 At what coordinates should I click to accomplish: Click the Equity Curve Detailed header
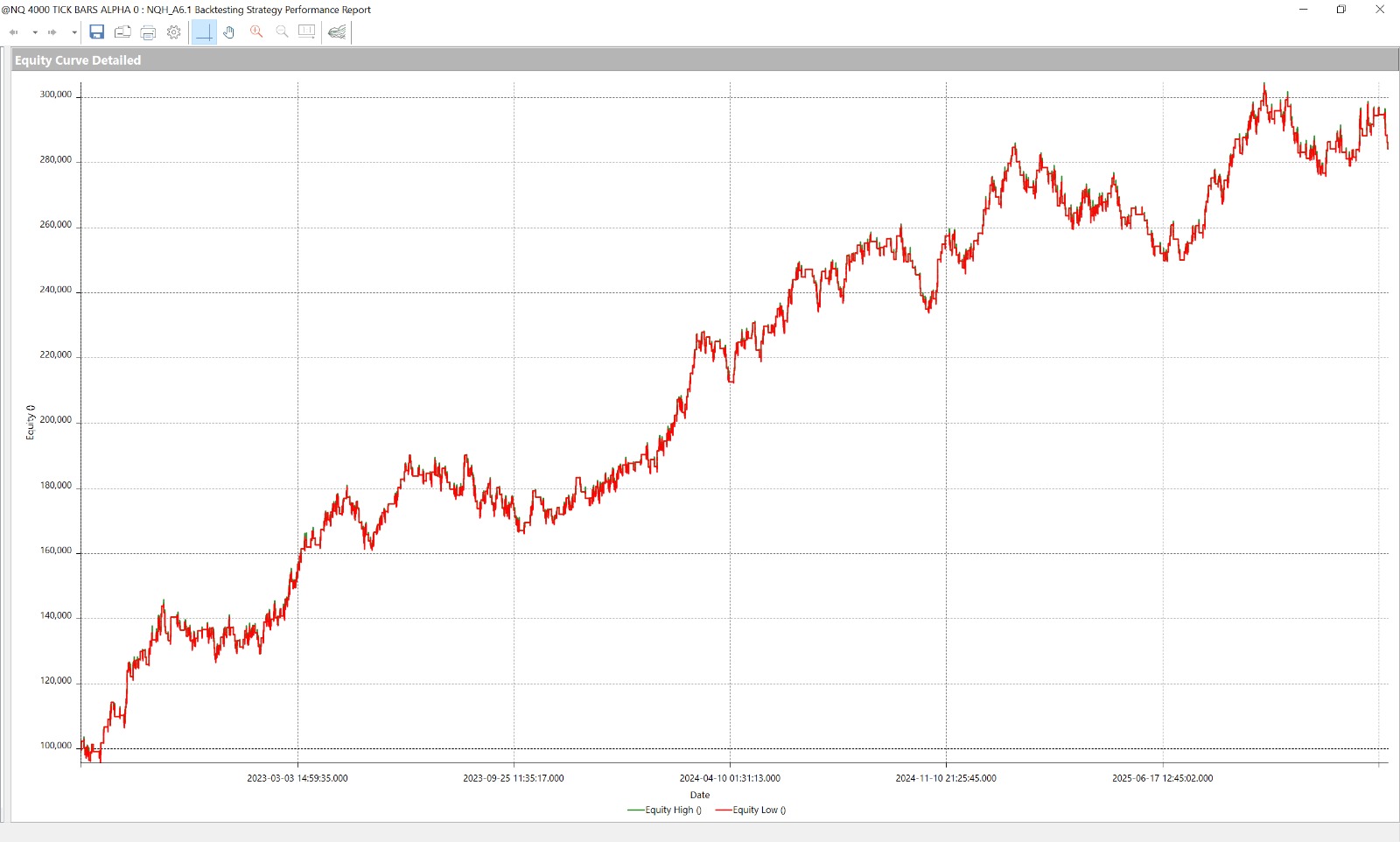[78, 60]
